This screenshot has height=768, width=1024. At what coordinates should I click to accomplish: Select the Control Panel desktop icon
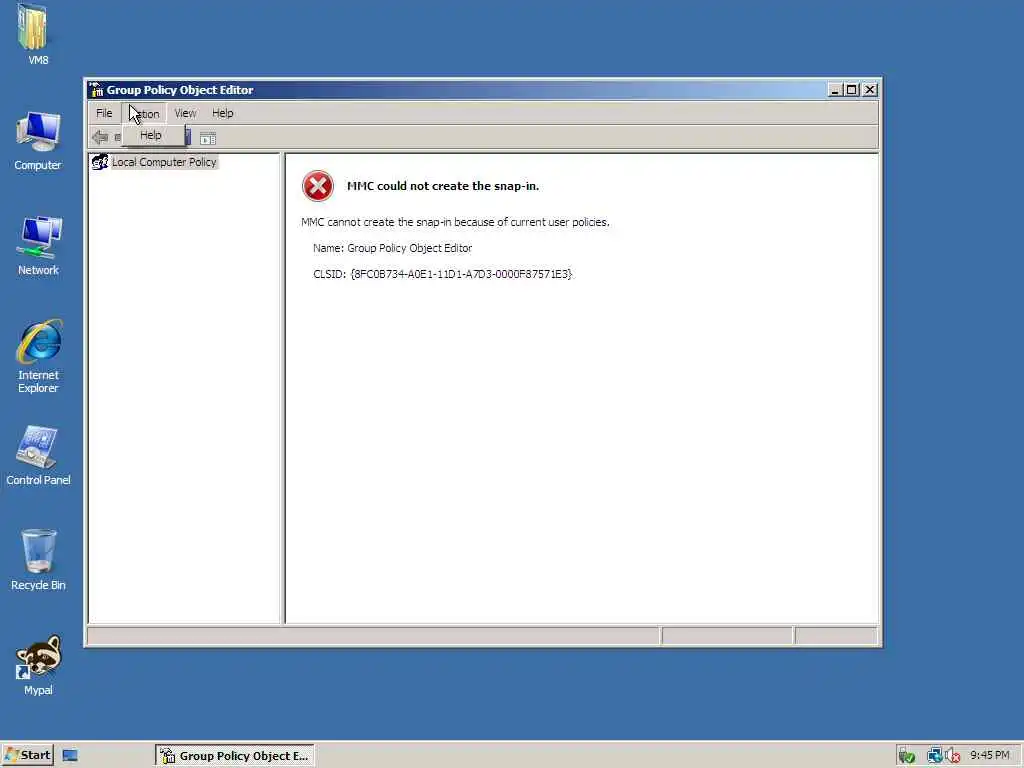coord(38,455)
